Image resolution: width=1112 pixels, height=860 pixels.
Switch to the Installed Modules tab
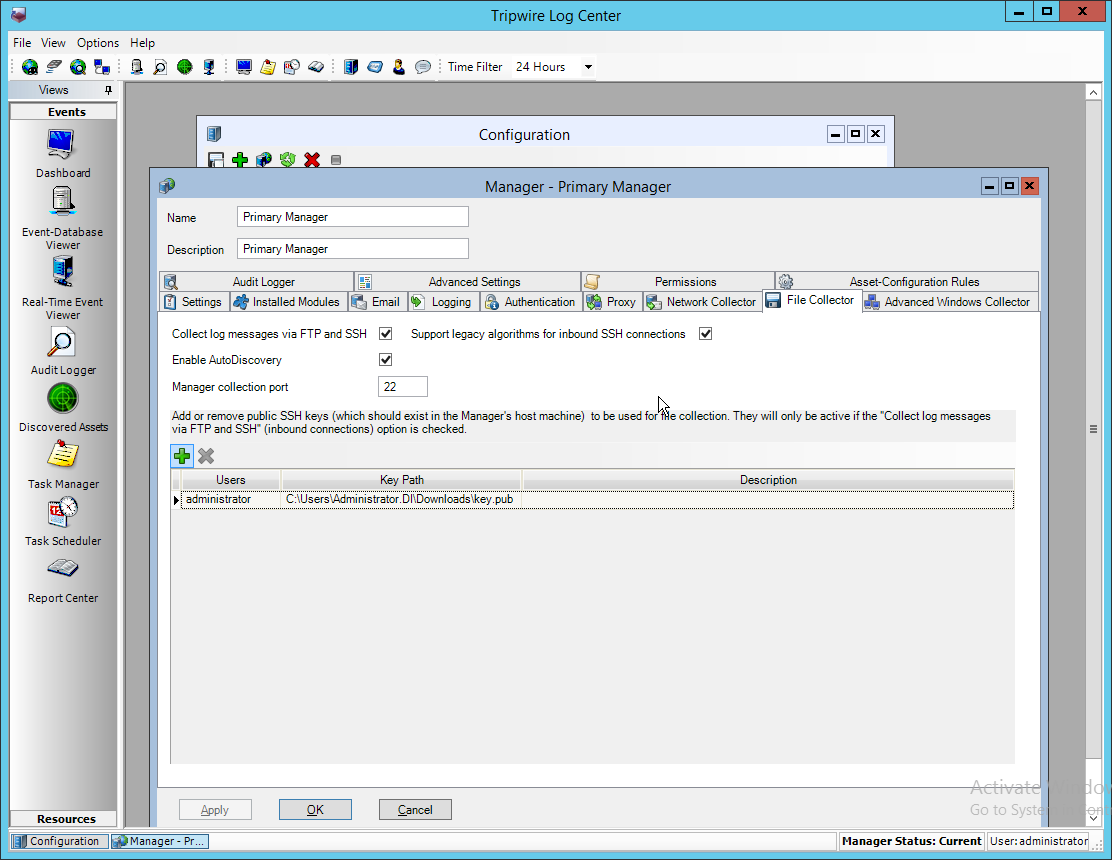coord(289,302)
